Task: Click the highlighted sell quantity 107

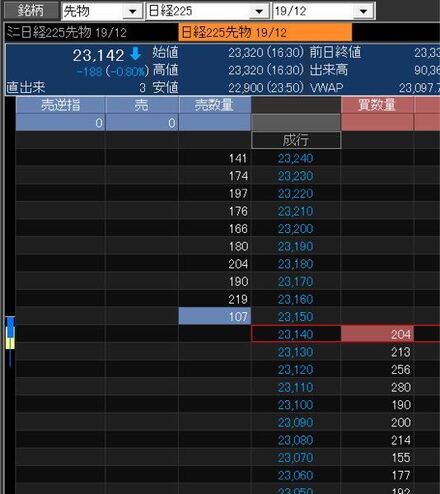Action: [215, 316]
